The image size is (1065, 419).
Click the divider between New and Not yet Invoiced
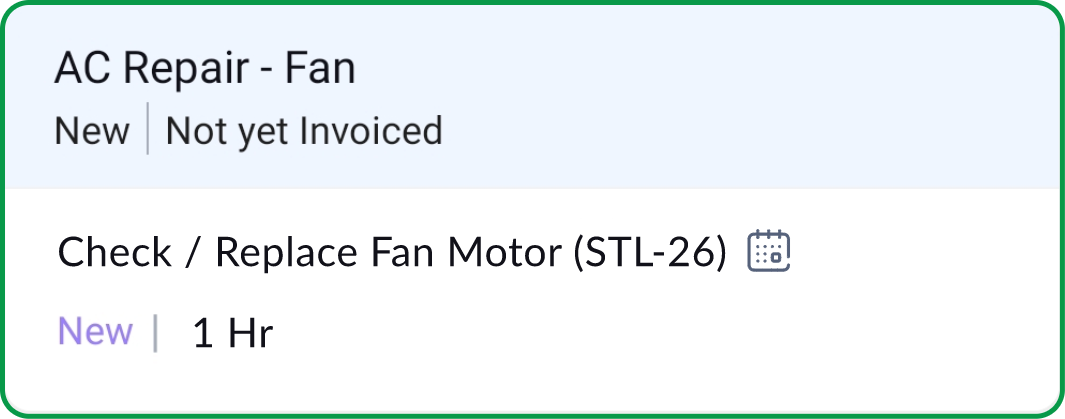[148, 129]
